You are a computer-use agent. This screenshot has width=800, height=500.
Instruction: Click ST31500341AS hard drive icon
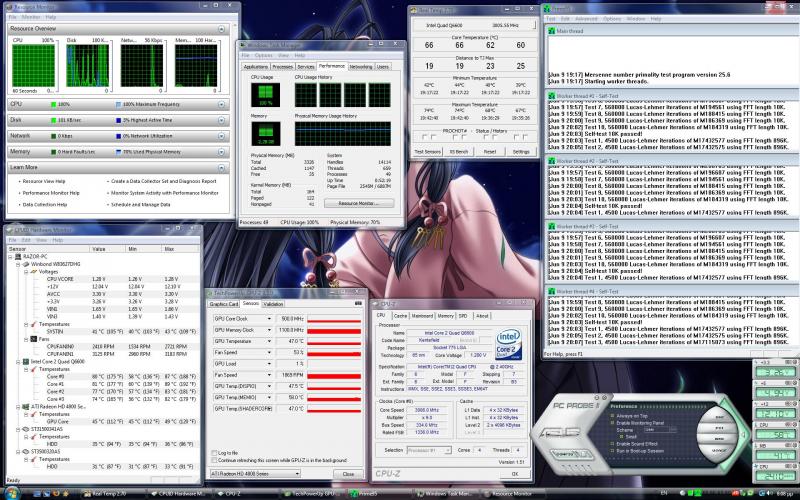[x=26, y=429]
